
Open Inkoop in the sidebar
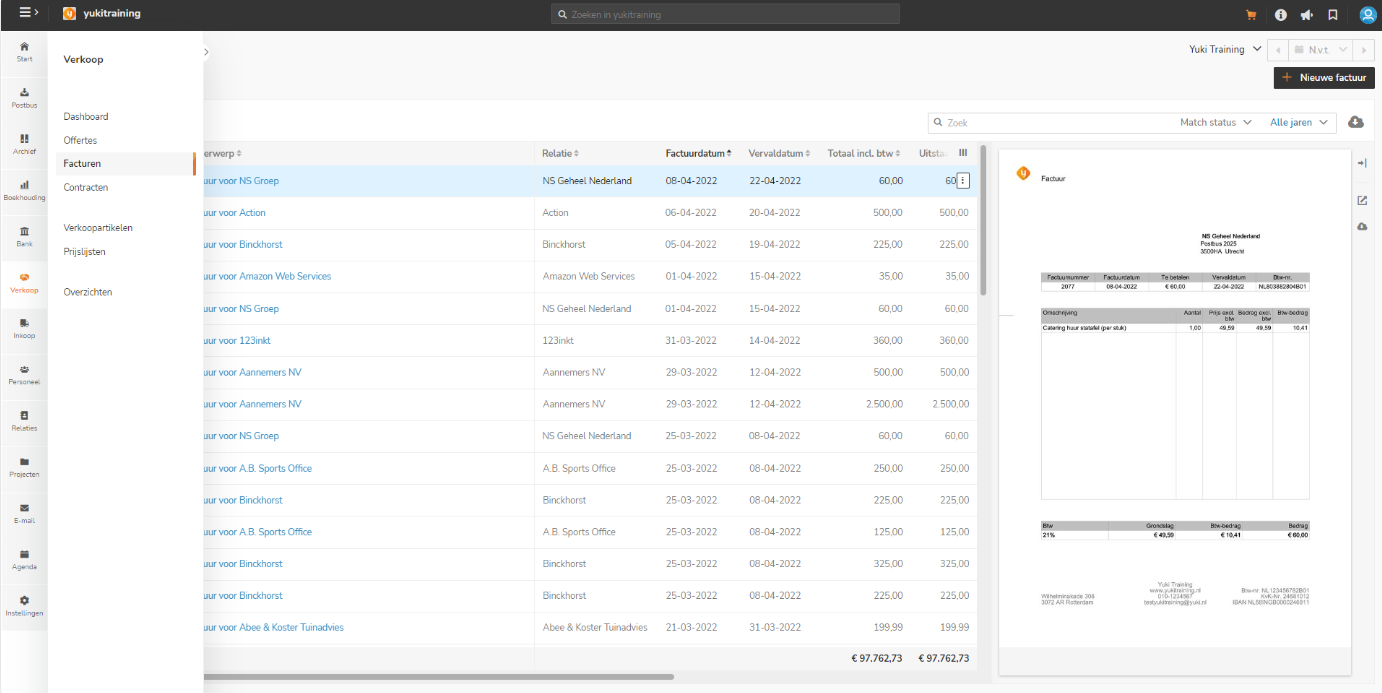pyautogui.click(x=24, y=329)
